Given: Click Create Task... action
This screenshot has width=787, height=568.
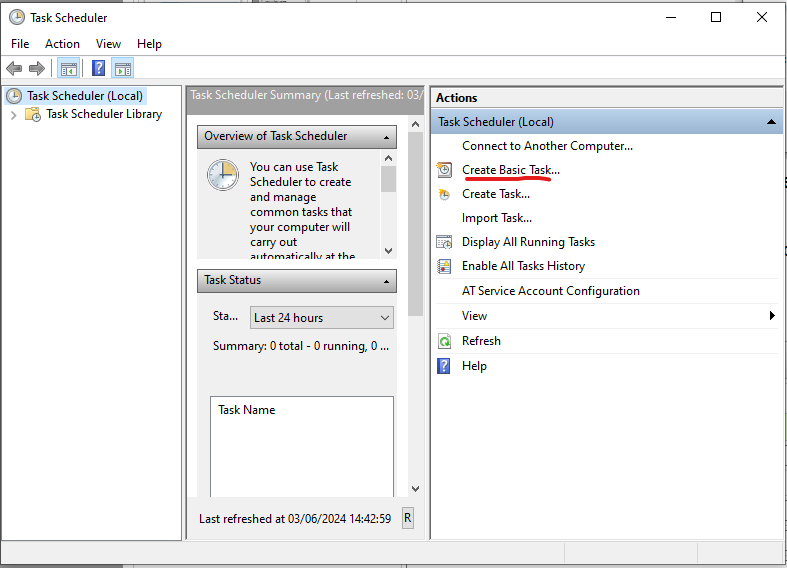Looking at the screenshot, I should point(496,194).
